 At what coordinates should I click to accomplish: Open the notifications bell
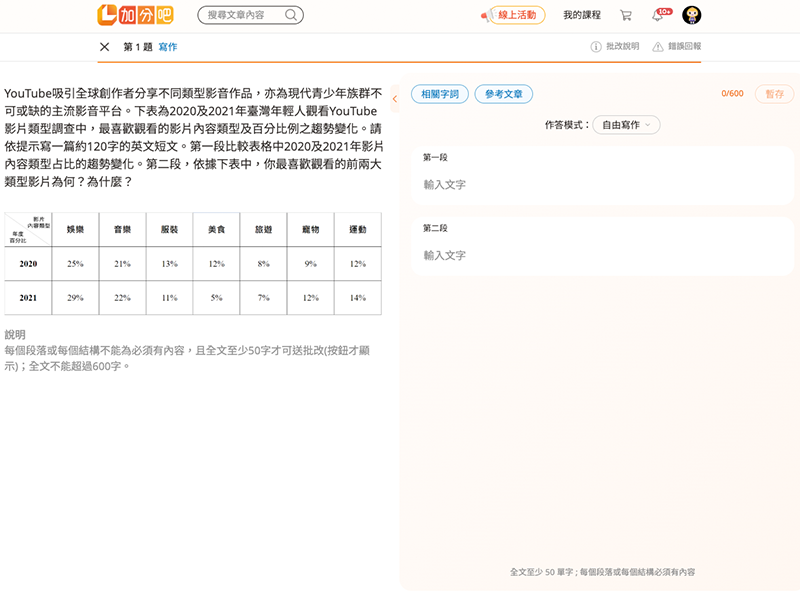(x=658, y=15)
